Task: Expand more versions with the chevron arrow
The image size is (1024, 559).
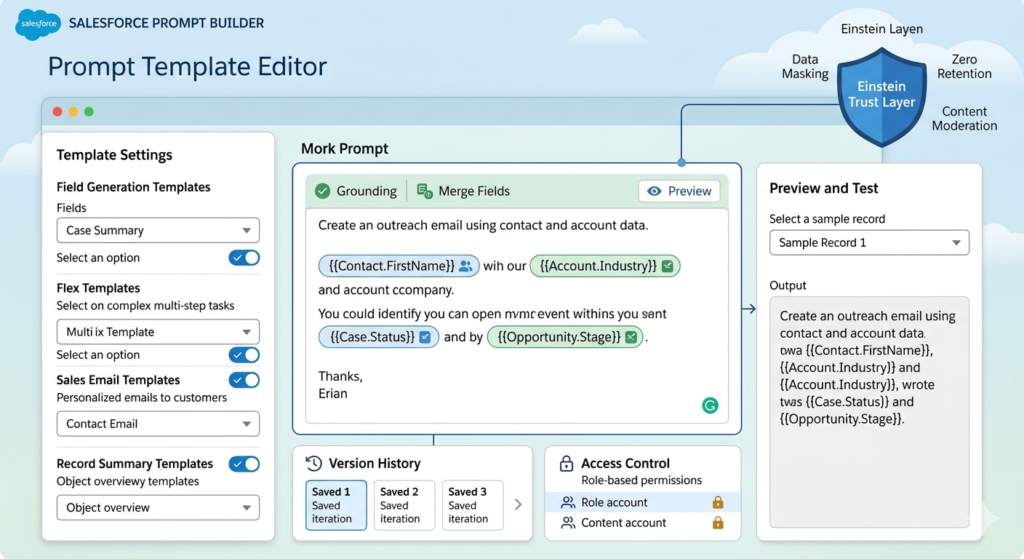Action: tap(518, 505)
